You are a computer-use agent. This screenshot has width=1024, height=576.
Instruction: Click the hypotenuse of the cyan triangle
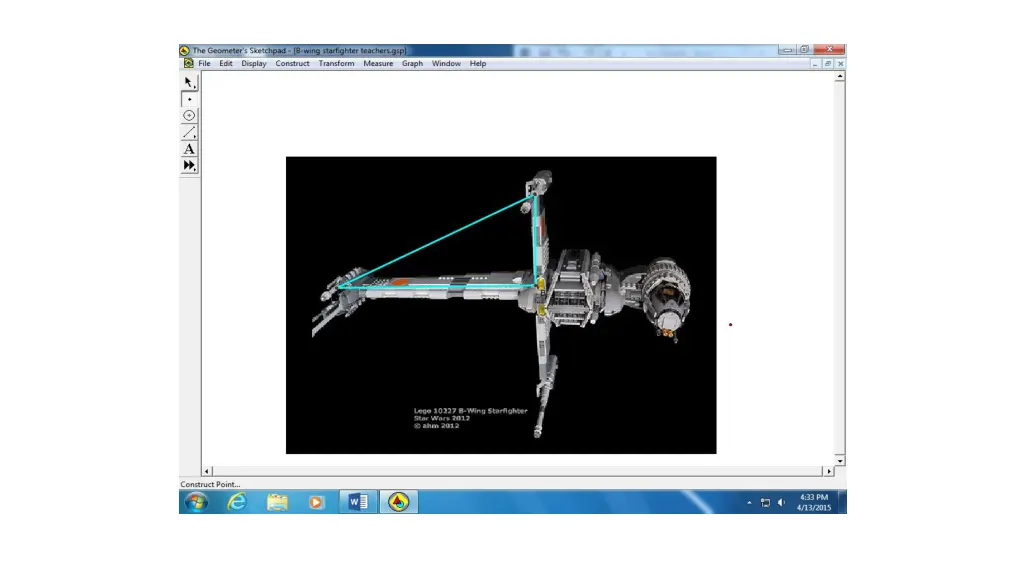point(437,240)
